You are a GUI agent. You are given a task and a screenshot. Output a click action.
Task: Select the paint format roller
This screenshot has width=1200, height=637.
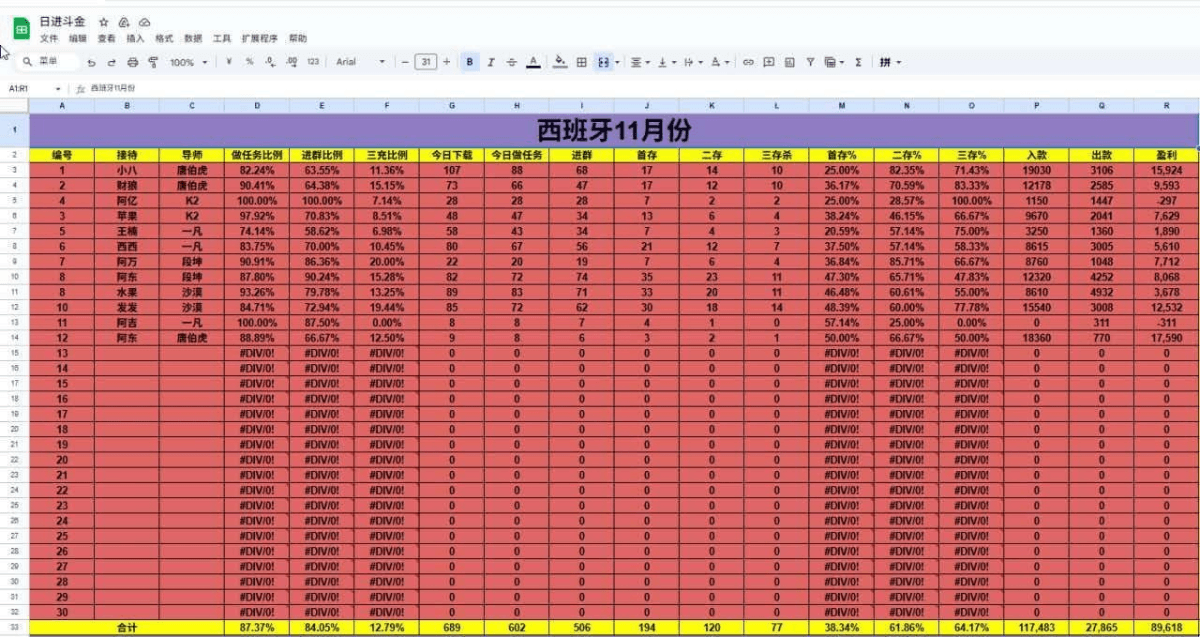pos(153,62)
